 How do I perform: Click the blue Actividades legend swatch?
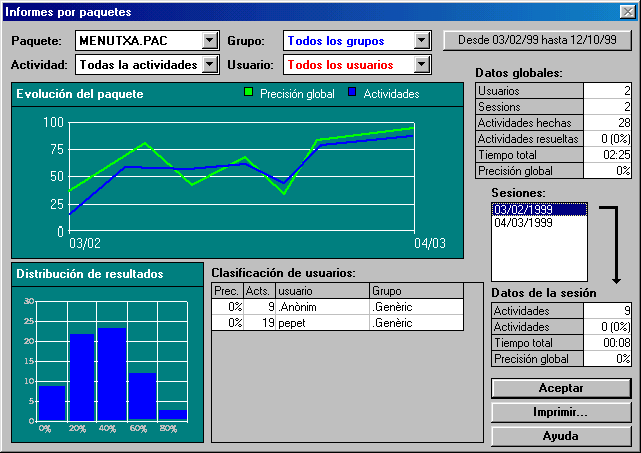click(352, 92)
